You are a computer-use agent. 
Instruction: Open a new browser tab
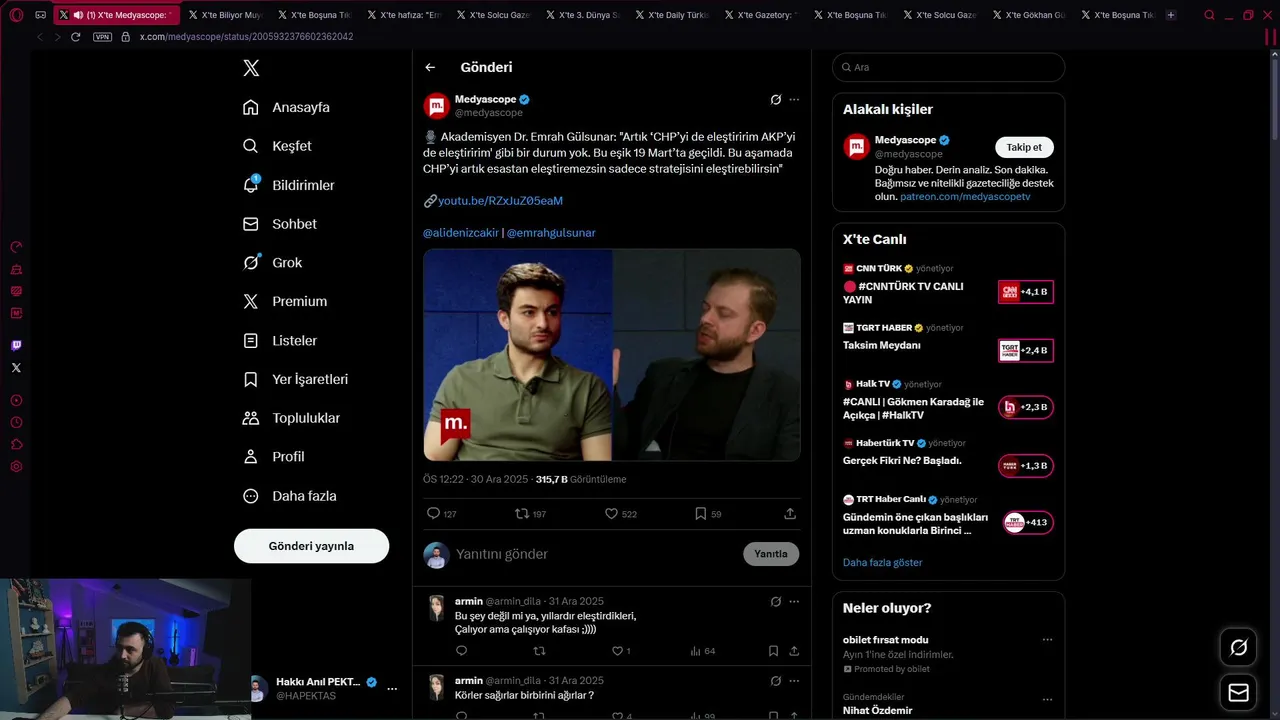(x=1171, y=15)
